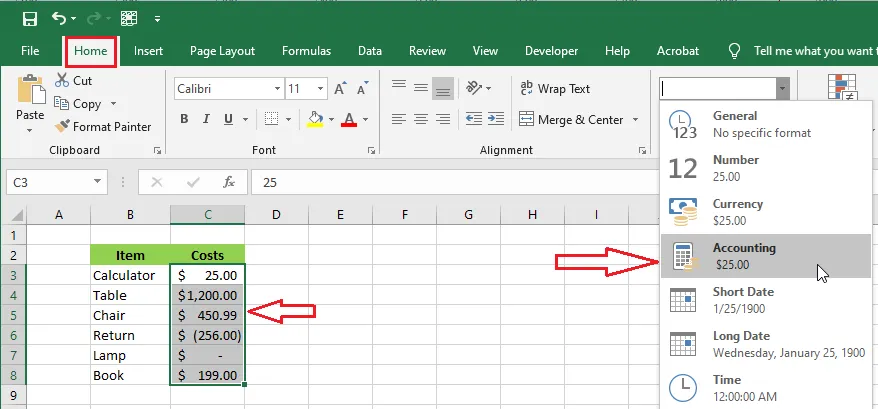Screen dimensions: 878x409
Task: Open Alignment group dialog launcher
Action: click(x=642, y=150)
